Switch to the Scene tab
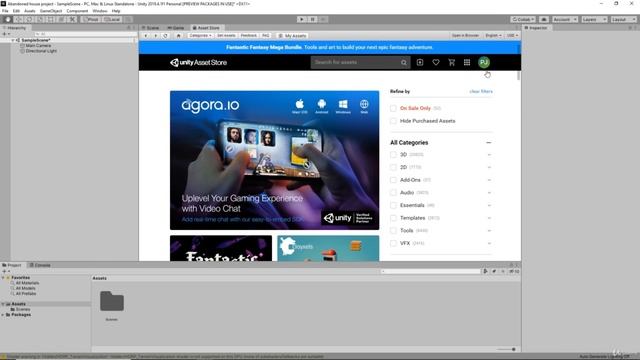Image resolution: width=640 pixels, height=360 pixels. tap(151, 28)
